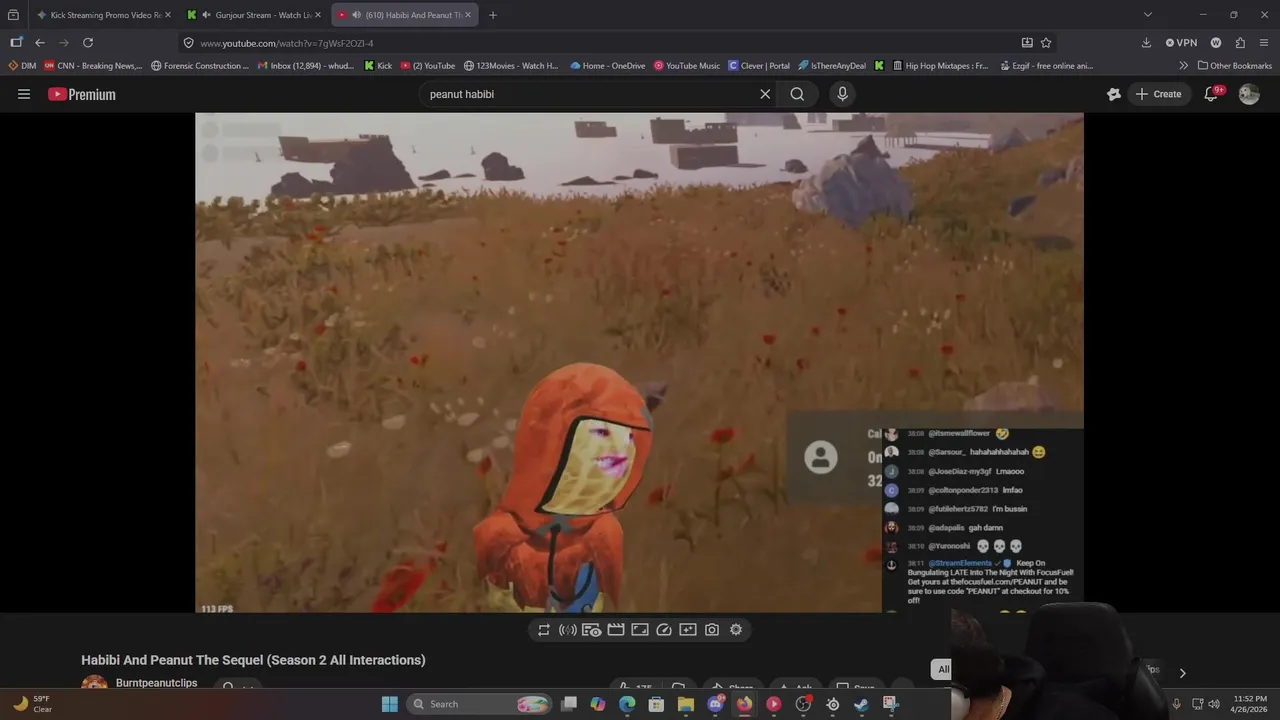Clear the 'peanut habibi' search text
1280x720 pixels.
click(x=765, y=94)
